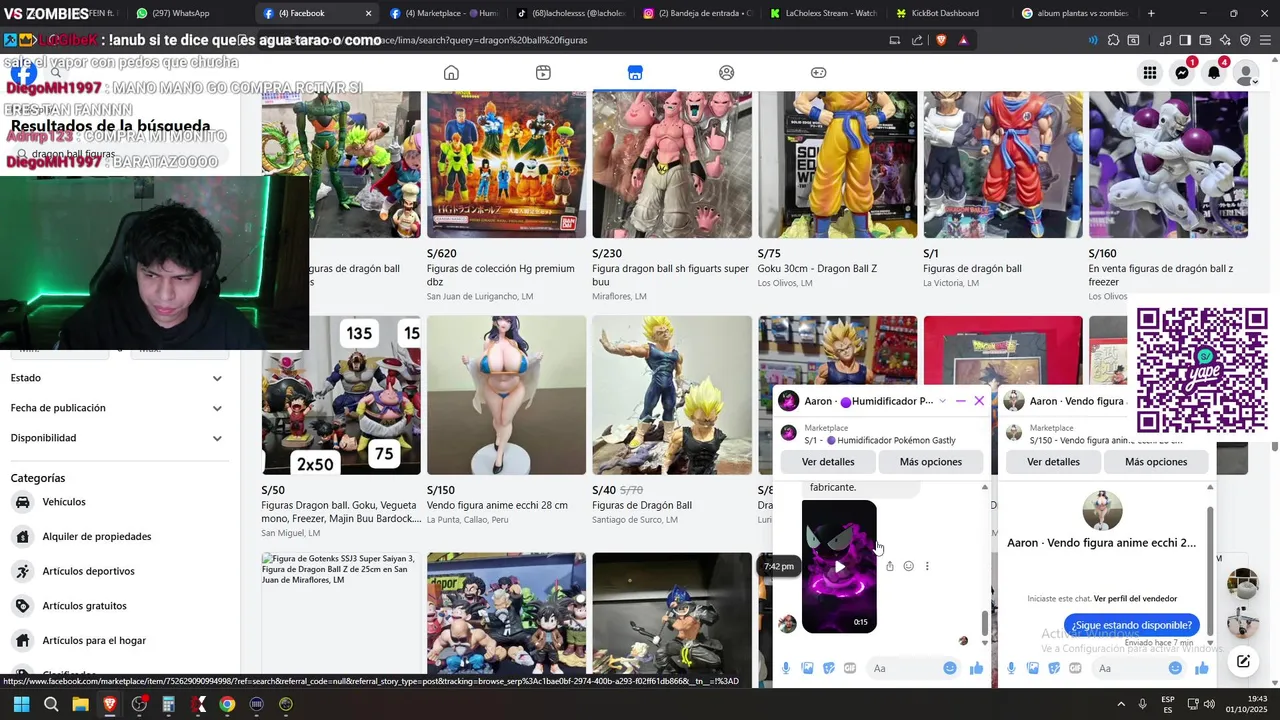Open the Marketplace tab icon
Viewport: 1280px width, 720px height.
[635, 73]
